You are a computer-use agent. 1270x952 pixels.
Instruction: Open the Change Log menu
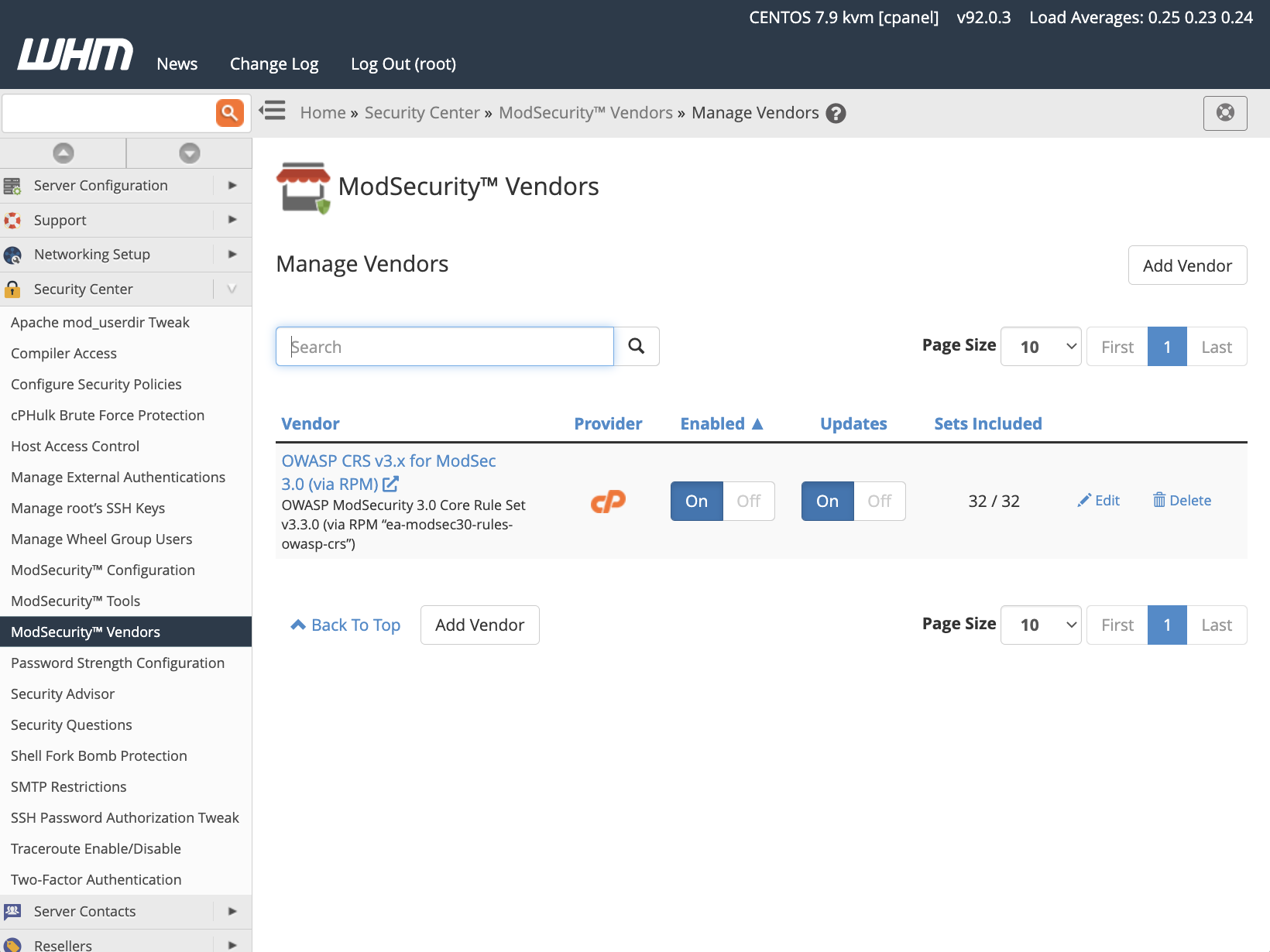(x=273, y=63)
